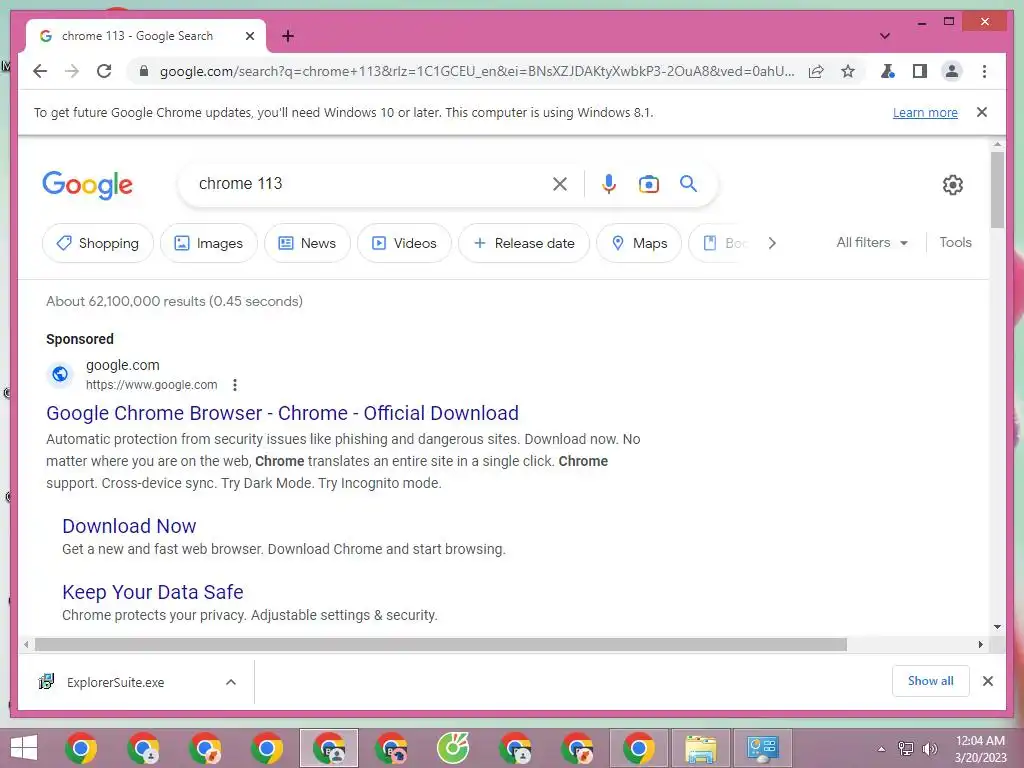The width and height of the screenshot is (1024, 768).
Task: Click the horizontal scrollbar thumb
Action: 441,645
